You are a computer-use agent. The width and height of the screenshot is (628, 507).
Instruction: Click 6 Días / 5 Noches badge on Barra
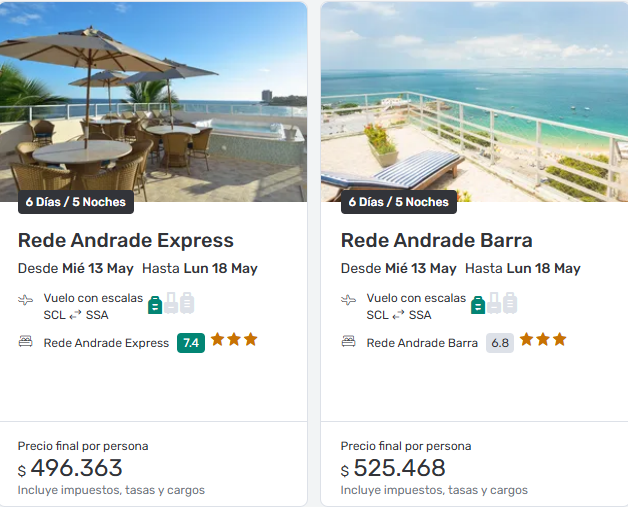pyautogui.click(x=399, y=202)
